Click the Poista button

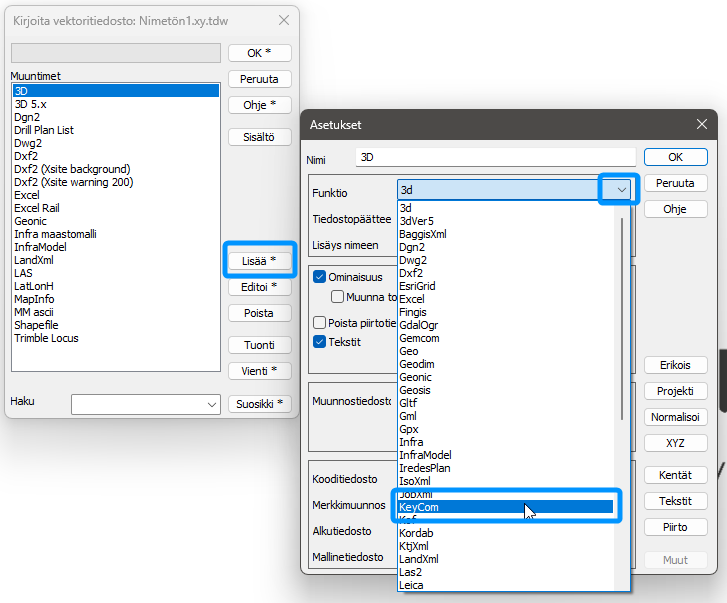tap(259, 313)
